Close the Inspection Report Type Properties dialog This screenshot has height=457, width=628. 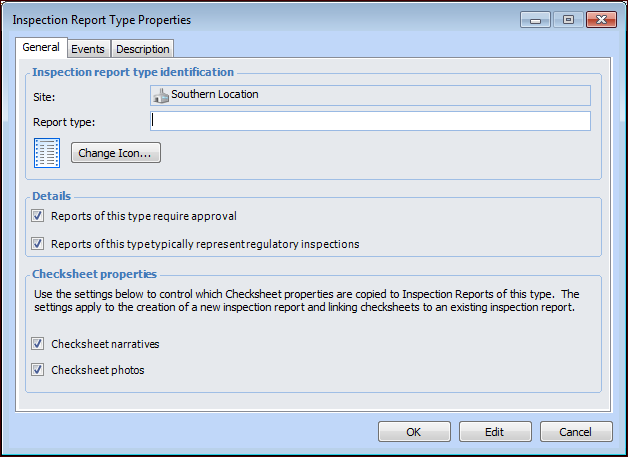(601, 19)
